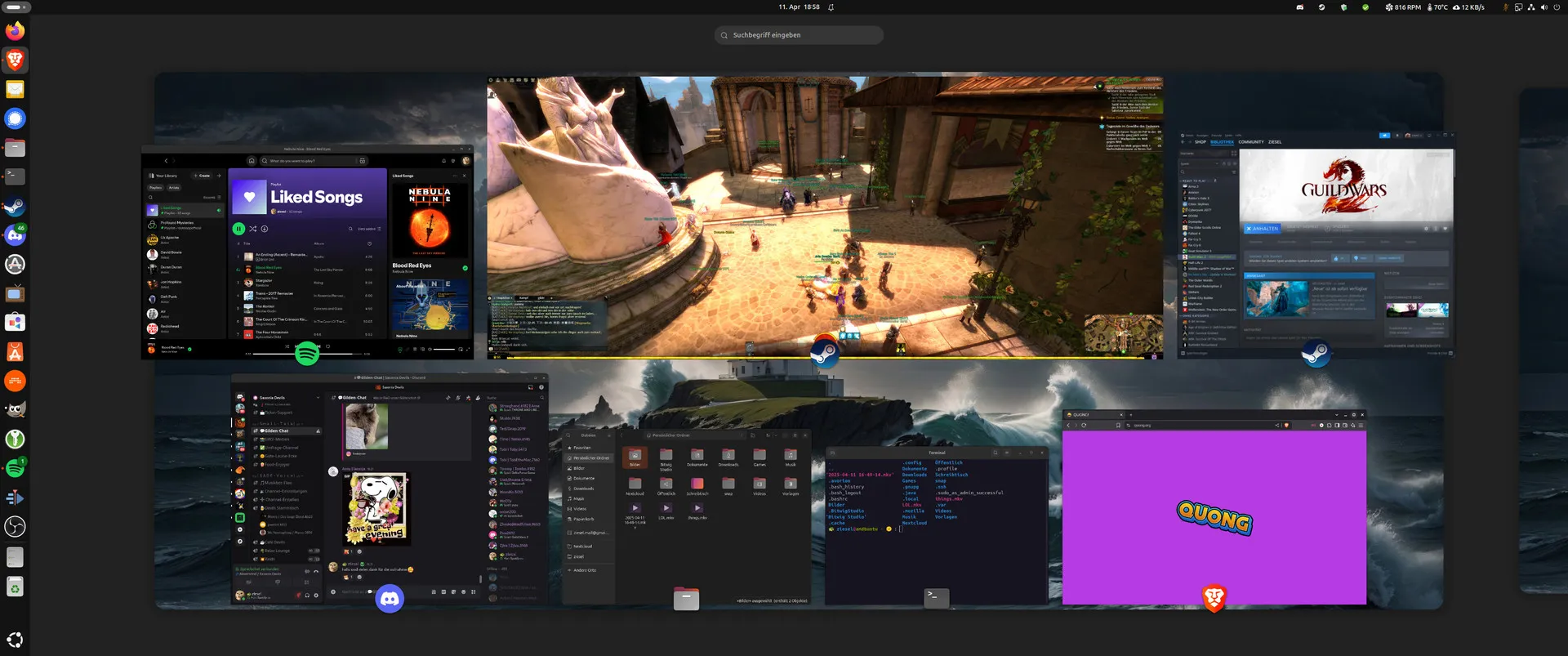1568x656 pixels.
Task: Open Firefox from the dock
Action: click(x=15, y=31)
